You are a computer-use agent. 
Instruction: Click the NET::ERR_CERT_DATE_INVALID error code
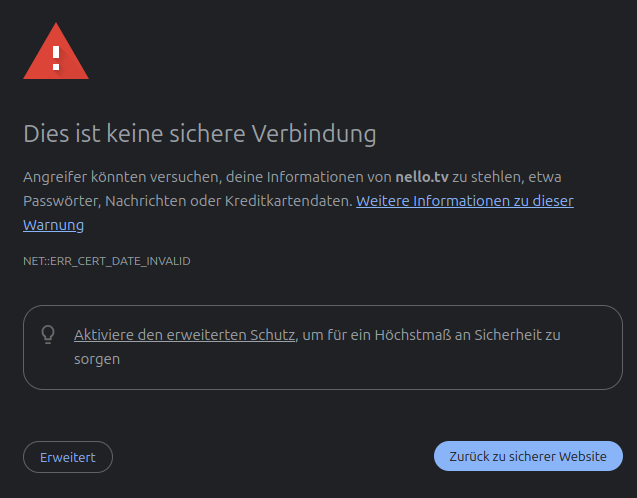[107, 261]
